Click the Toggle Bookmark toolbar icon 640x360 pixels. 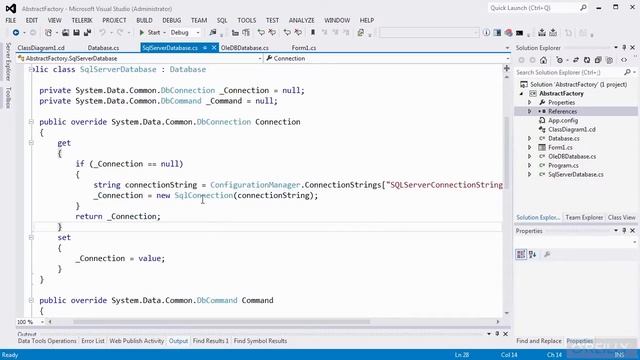pyautogui.click(x=313, y=32)
